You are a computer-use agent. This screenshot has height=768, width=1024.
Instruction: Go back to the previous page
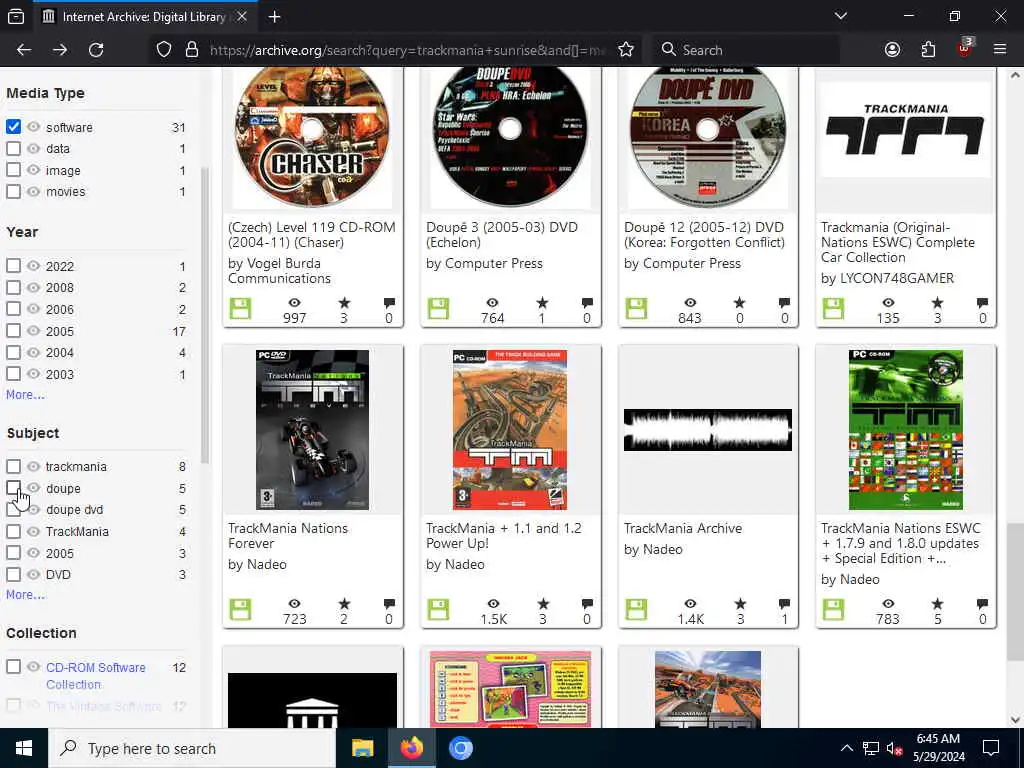point(24,50)
